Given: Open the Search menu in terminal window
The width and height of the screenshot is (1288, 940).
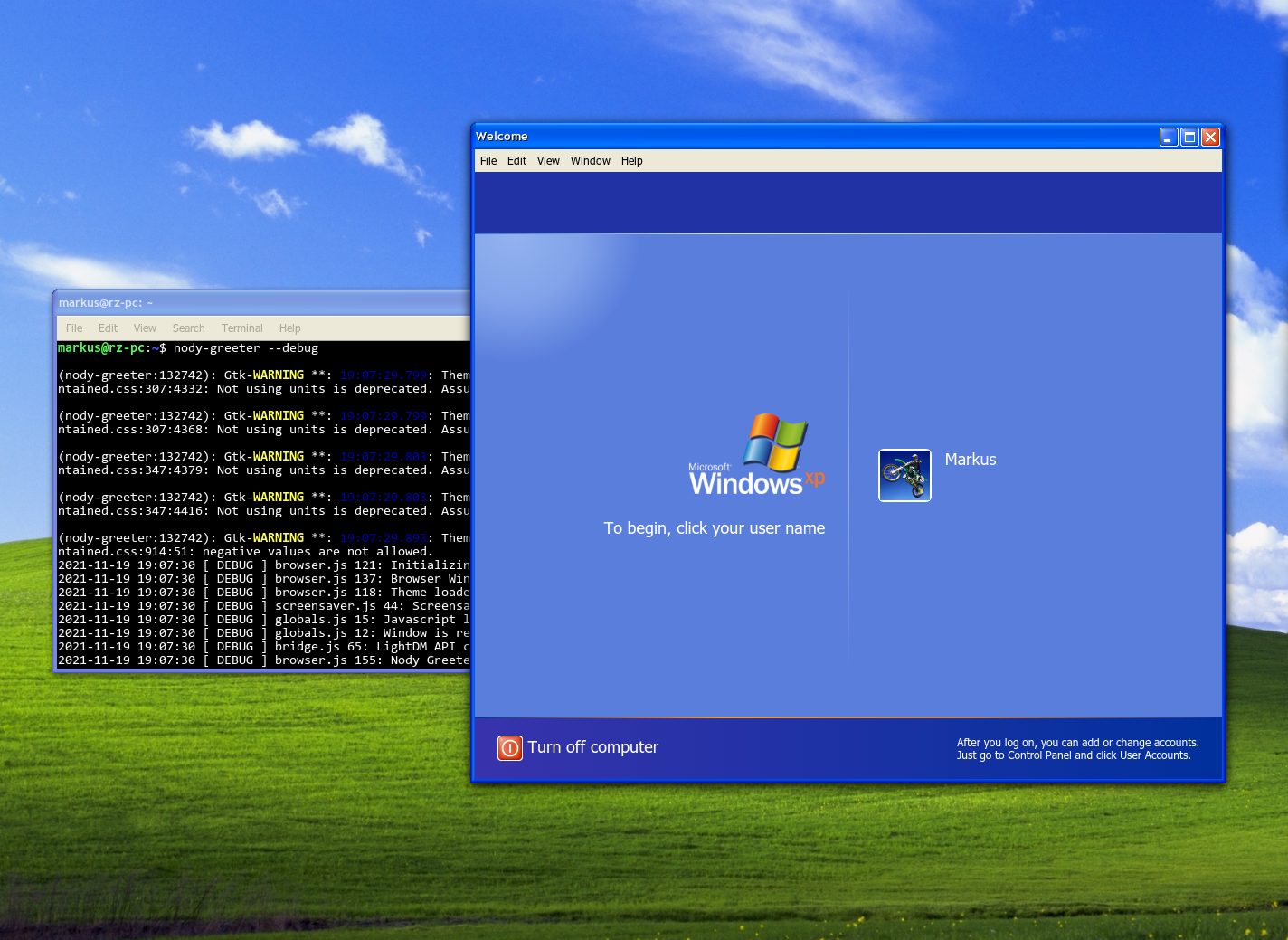Looking at the screenshot, I should pyautogui.click(x=188, y=328).
